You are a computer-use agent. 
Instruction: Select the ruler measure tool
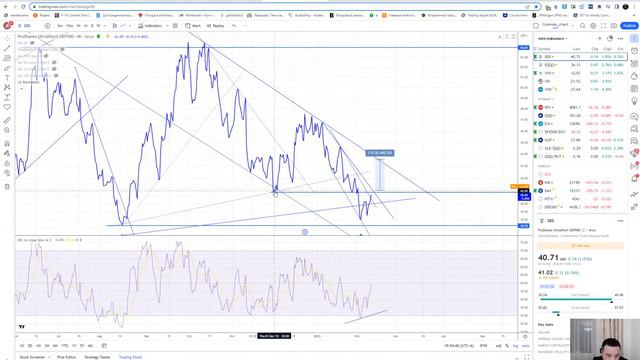pos(7,120)
